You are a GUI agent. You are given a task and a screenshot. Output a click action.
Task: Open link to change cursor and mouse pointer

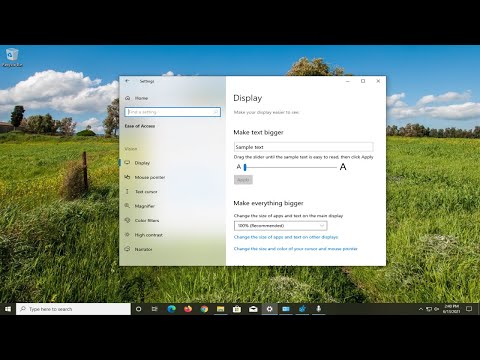click(296, 249)
